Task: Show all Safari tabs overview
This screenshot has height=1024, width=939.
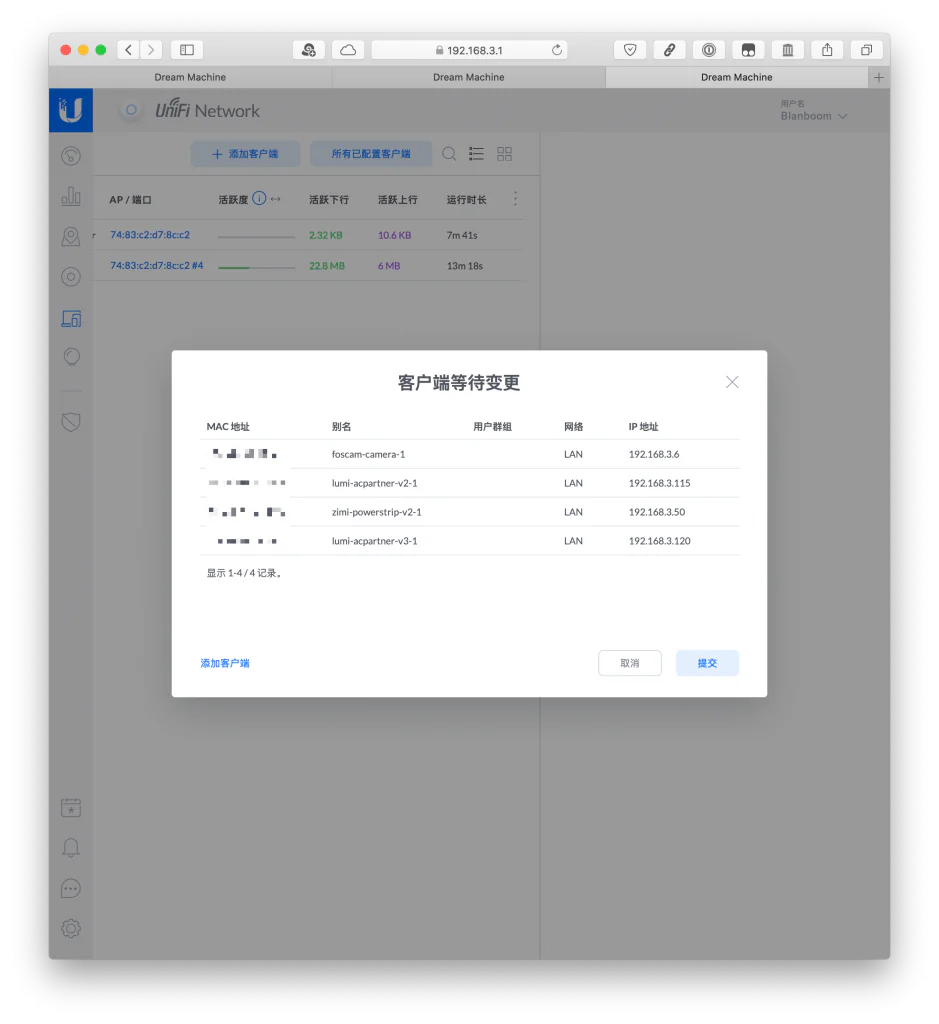Action: (x=866, y=50)
